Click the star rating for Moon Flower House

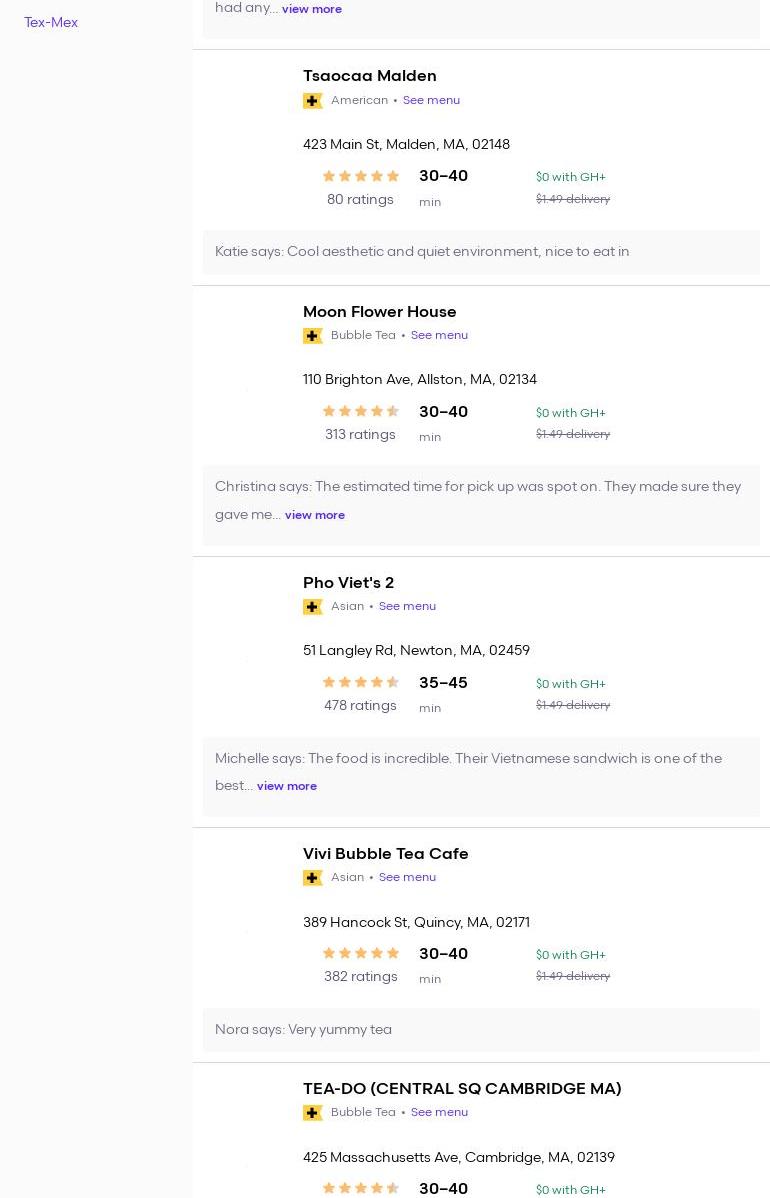coord(361,411)
